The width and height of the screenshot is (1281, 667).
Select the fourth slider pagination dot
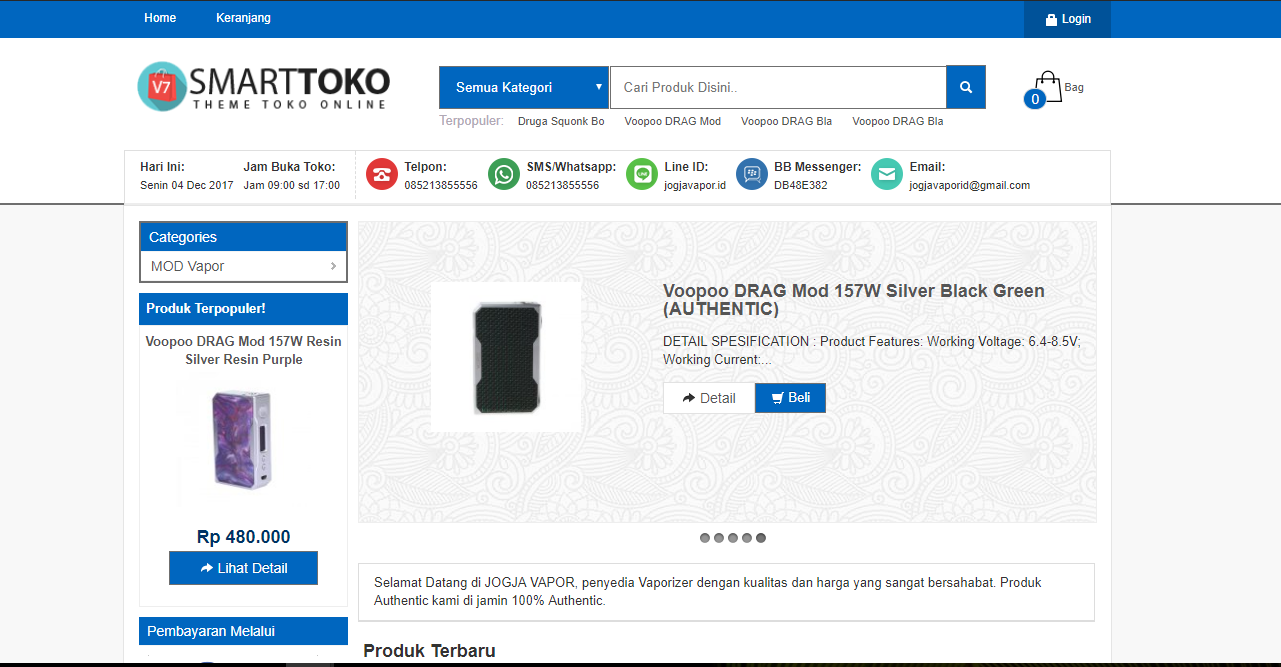click(747, 538)
